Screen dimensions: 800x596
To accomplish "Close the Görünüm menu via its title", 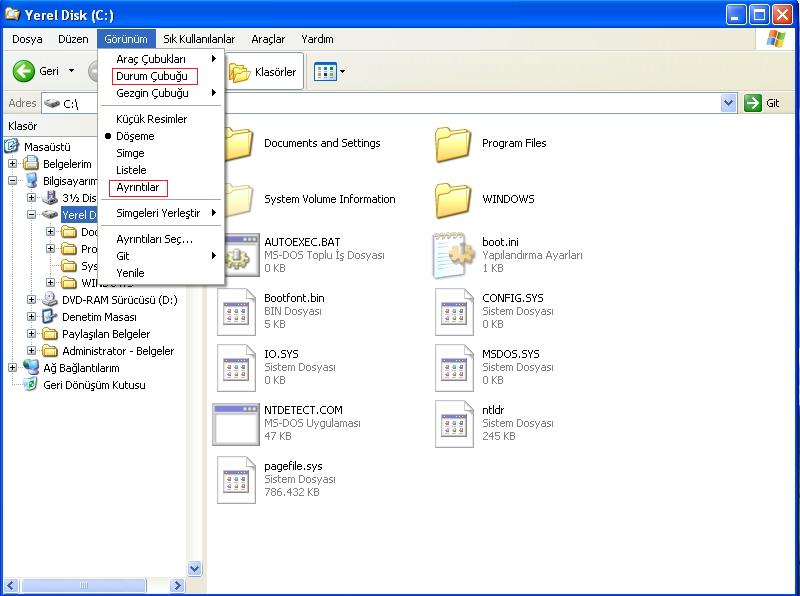I will coord(126,39).
